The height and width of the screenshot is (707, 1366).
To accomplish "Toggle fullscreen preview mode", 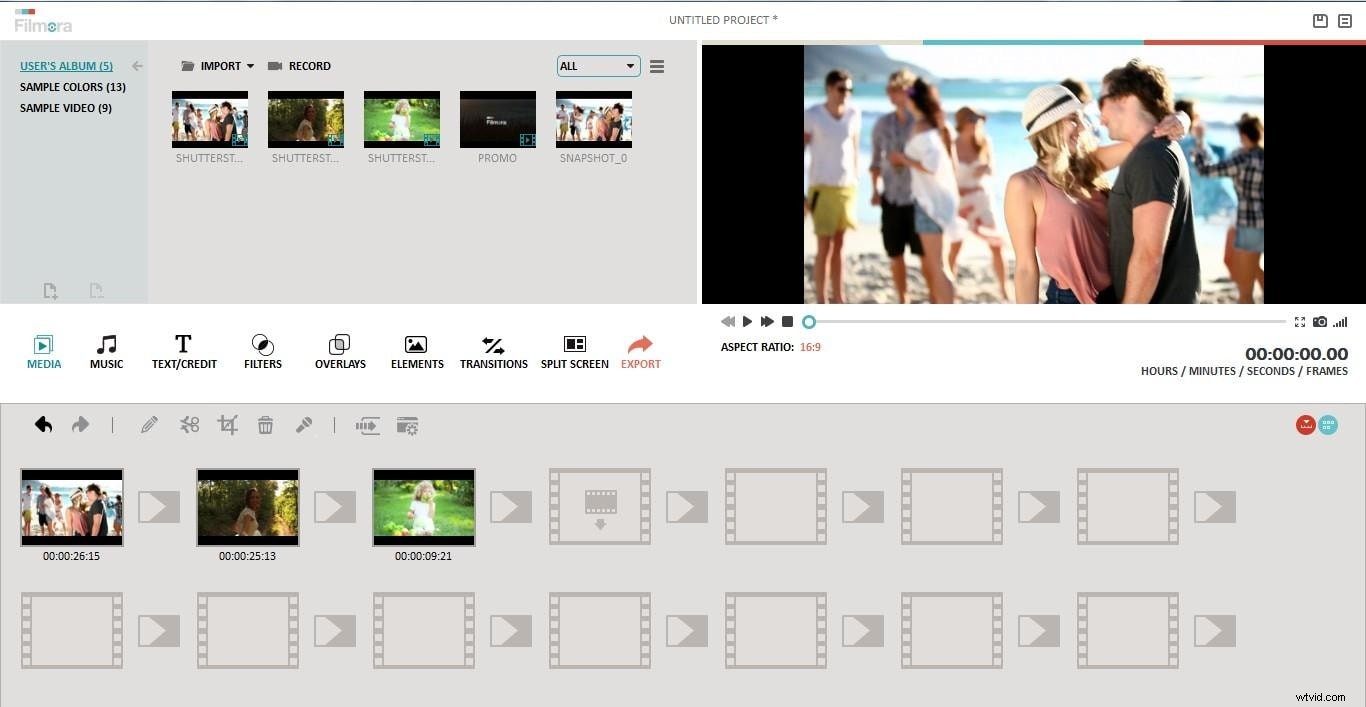I will pyautogui.click(x=1299, y=321).
